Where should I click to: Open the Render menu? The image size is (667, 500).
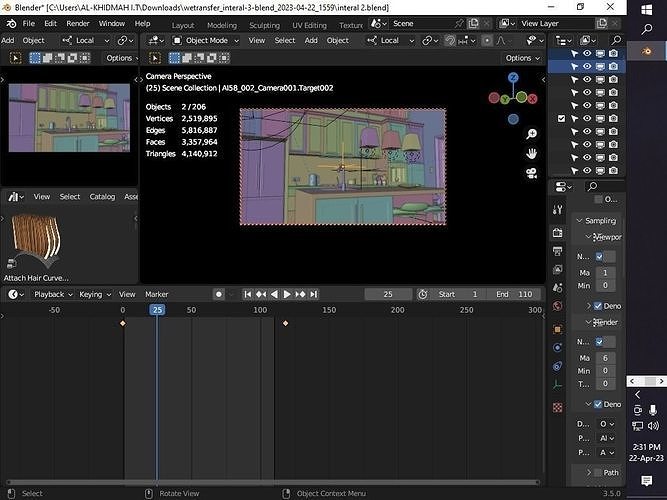tap(77, 23)
